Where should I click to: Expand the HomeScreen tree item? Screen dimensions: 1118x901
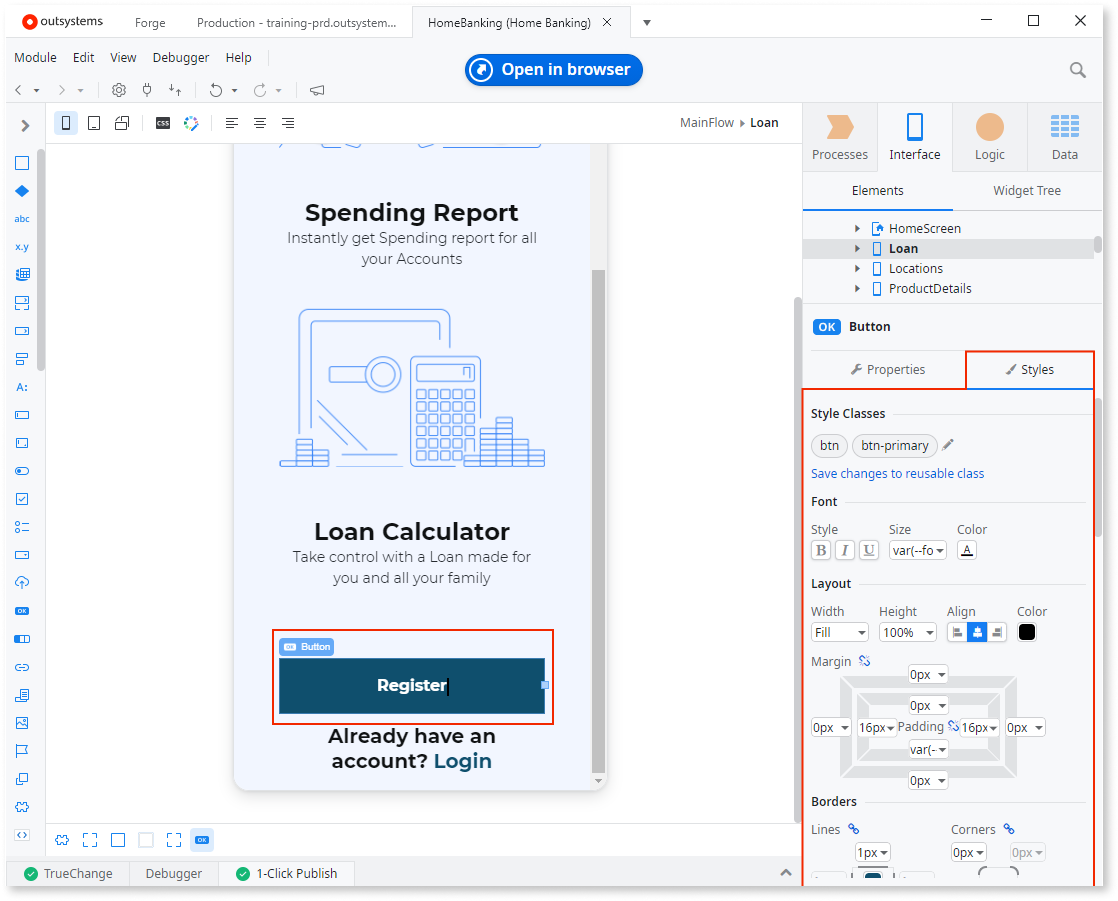coord(857,229)
